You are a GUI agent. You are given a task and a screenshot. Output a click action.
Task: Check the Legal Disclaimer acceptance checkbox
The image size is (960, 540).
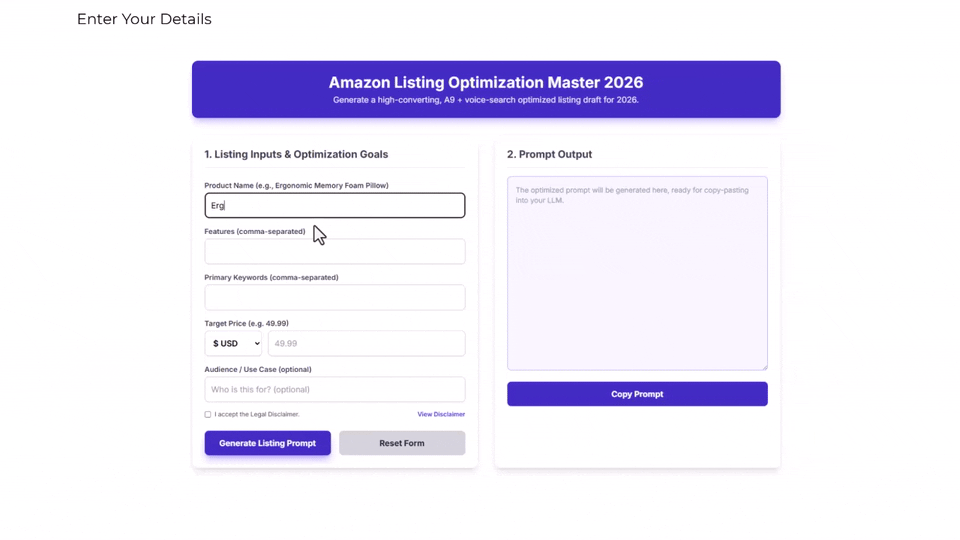(208, 414)
